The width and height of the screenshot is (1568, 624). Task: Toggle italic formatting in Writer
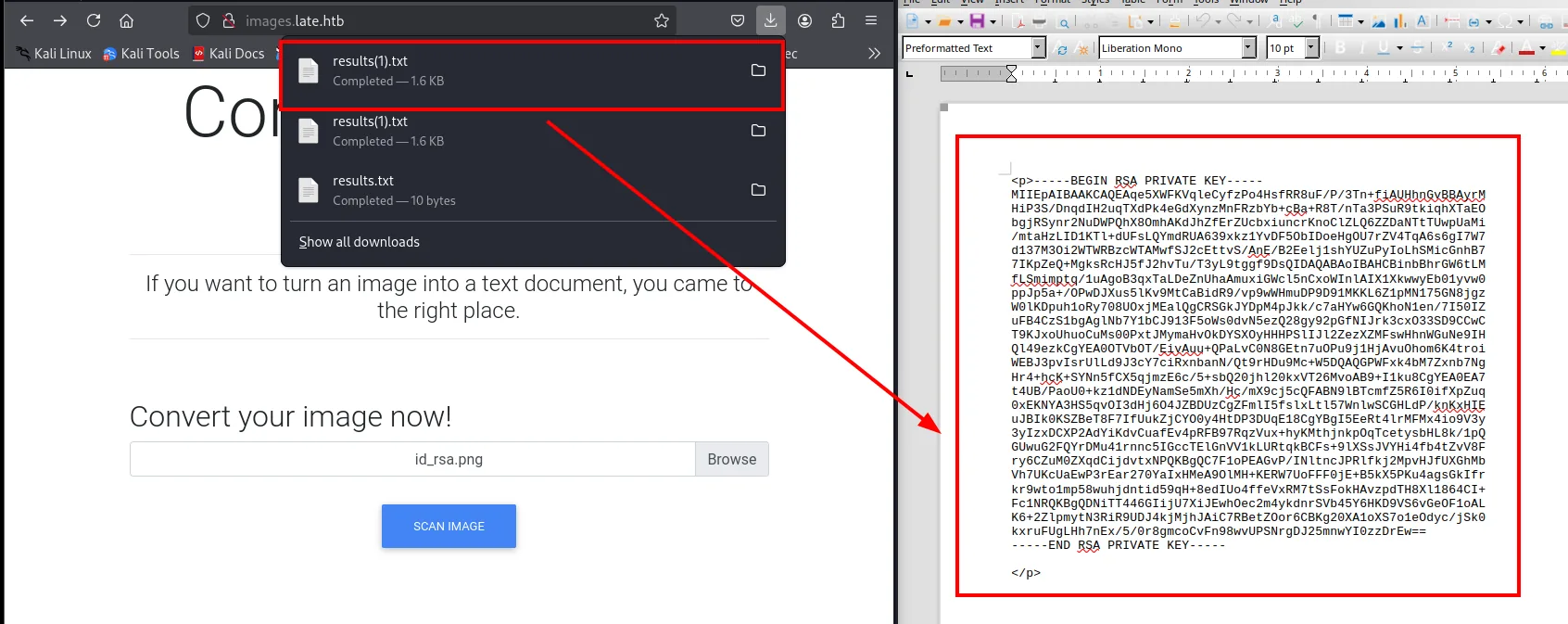click(x=1362, y=47)
